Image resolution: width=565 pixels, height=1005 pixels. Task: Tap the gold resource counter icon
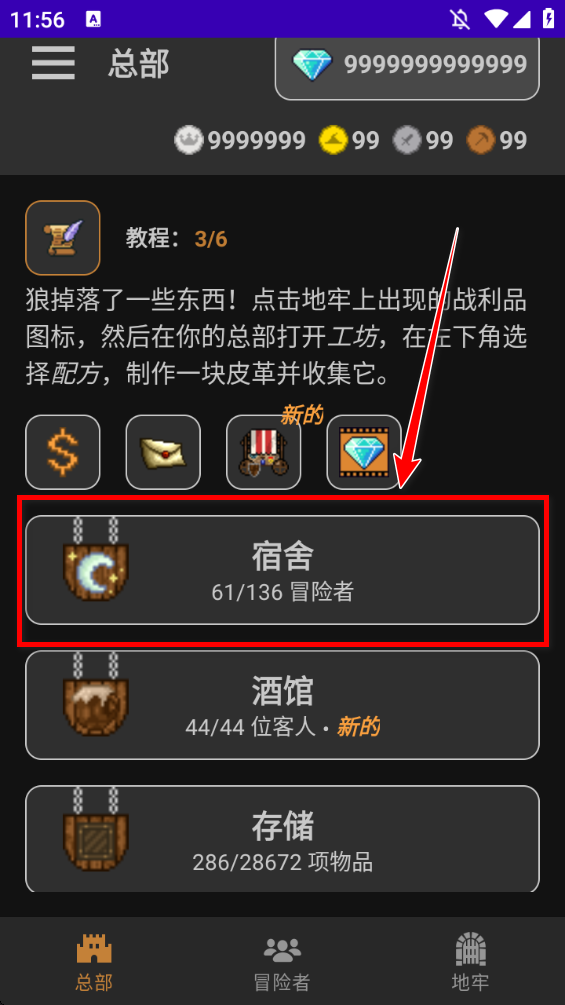point(334,140)
